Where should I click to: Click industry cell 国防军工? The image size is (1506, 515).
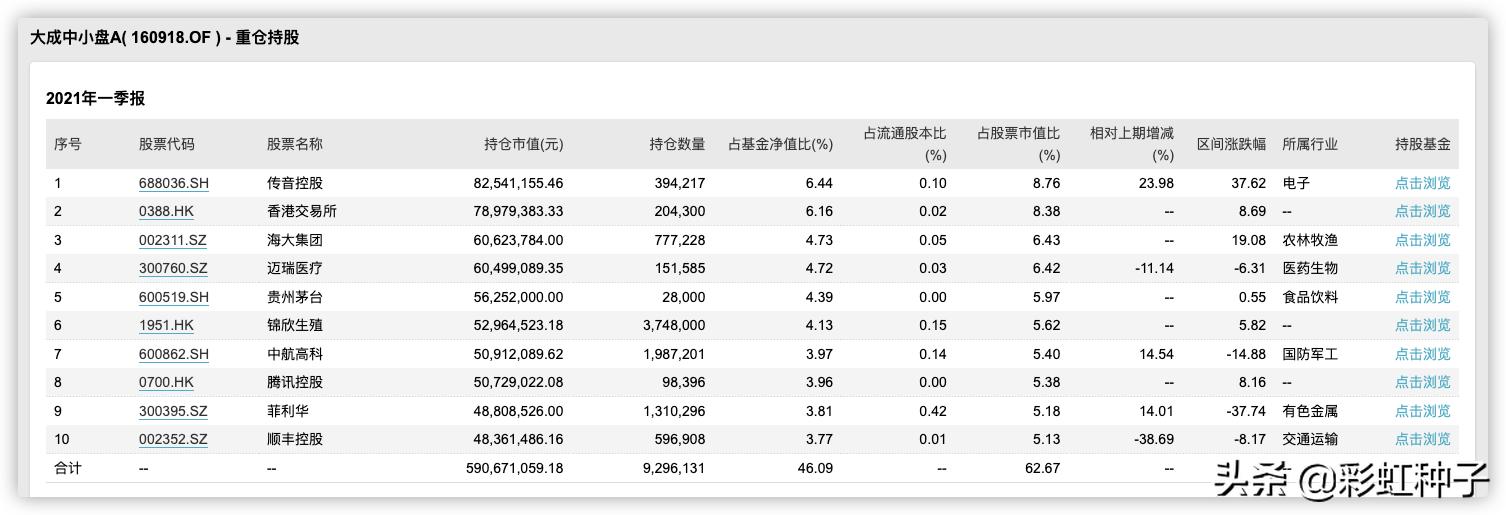tap(1310, 354)
